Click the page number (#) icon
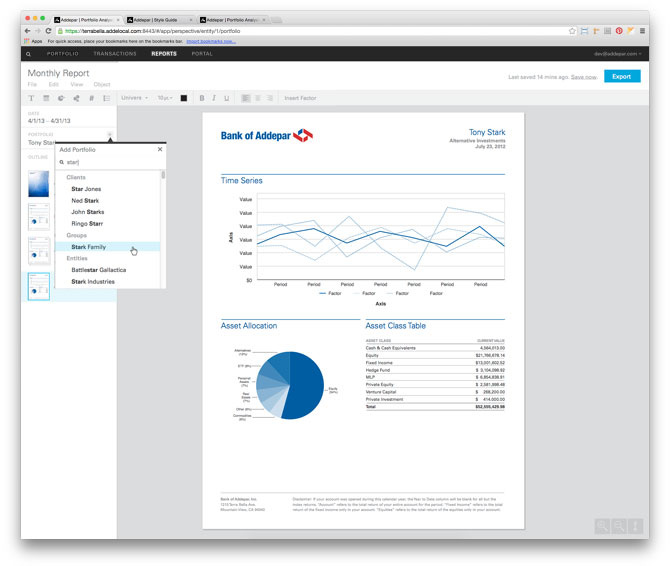Image resolution: width=670 pixels, height=566 pixels. click(x=91, y=98)
